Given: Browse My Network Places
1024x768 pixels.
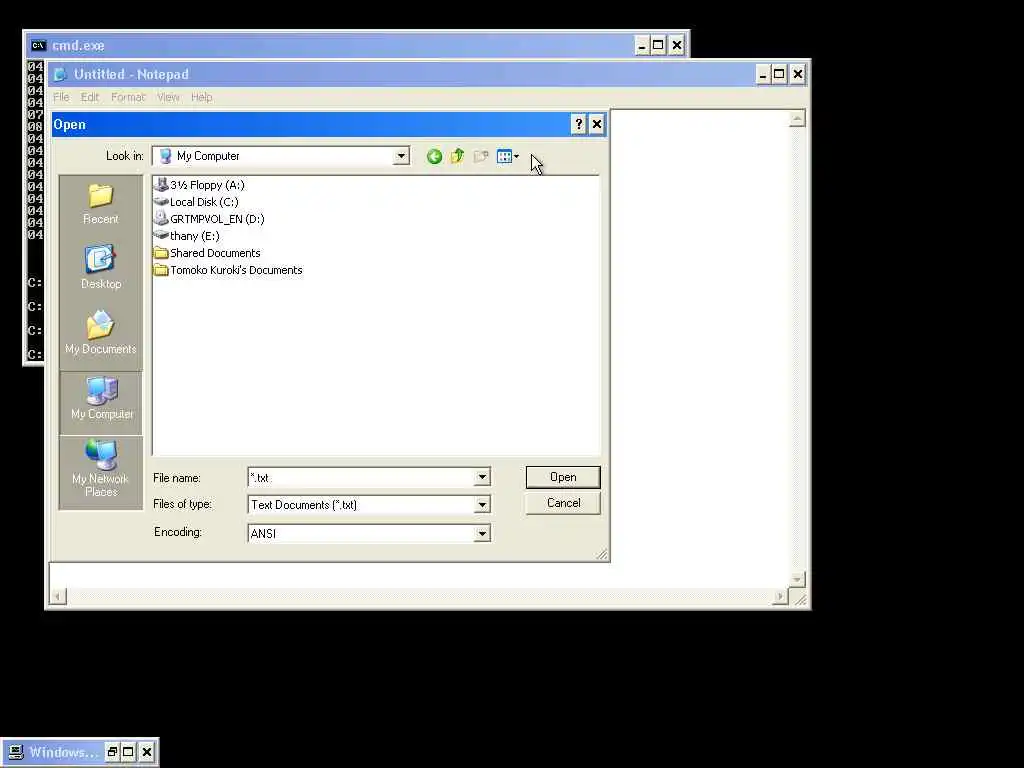Looking at the screenshot, I should 101,469.
